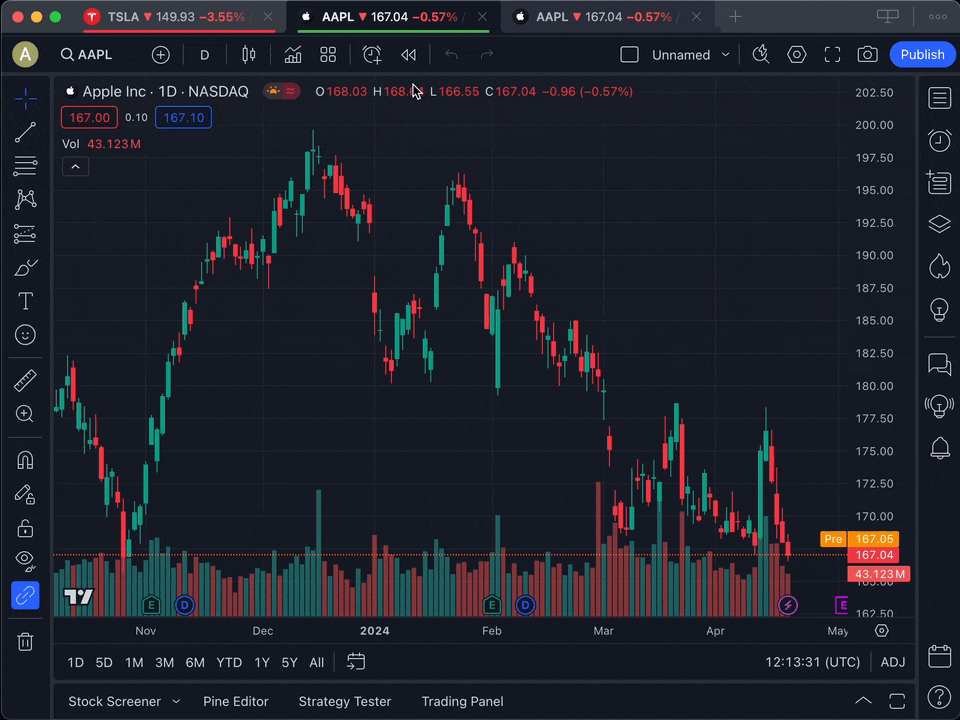Viewport: 960px width, 720px height.
Task: Create an alert from the toolbar
Action: [372, 54]
